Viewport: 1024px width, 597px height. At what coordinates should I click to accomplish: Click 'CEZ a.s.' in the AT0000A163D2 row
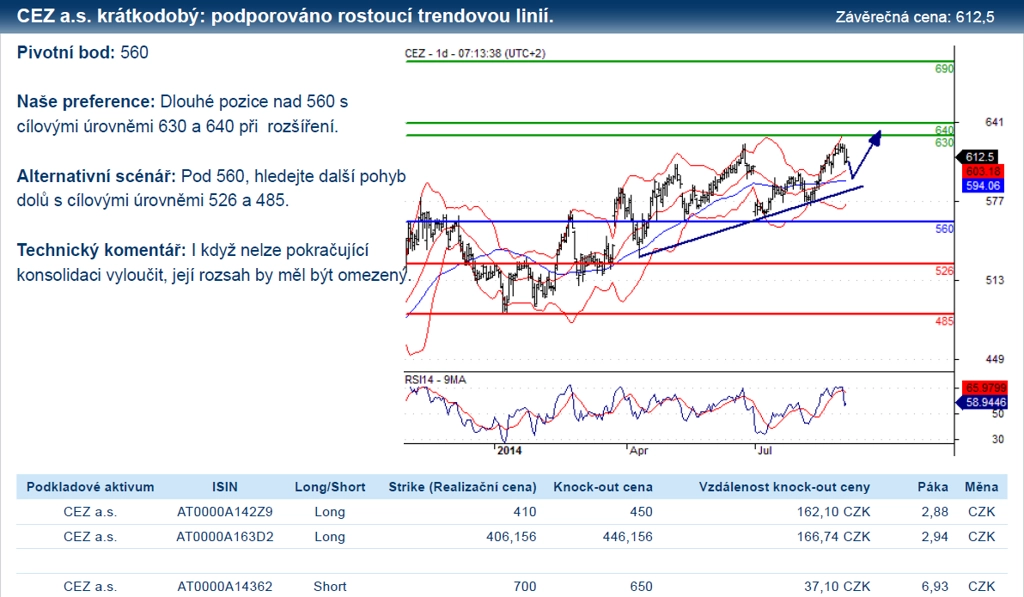(90, 536)
